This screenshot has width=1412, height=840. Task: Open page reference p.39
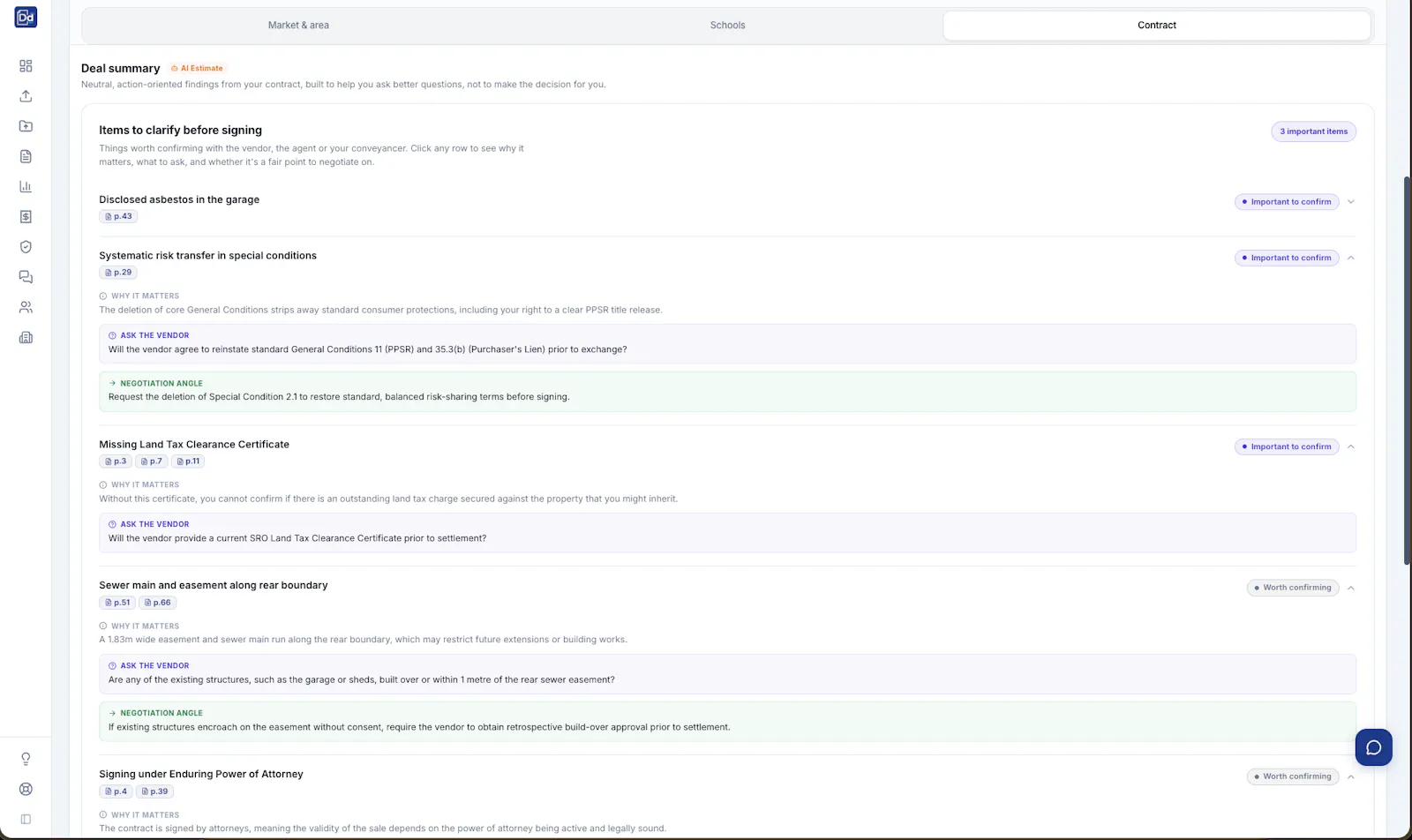[154, 791]
